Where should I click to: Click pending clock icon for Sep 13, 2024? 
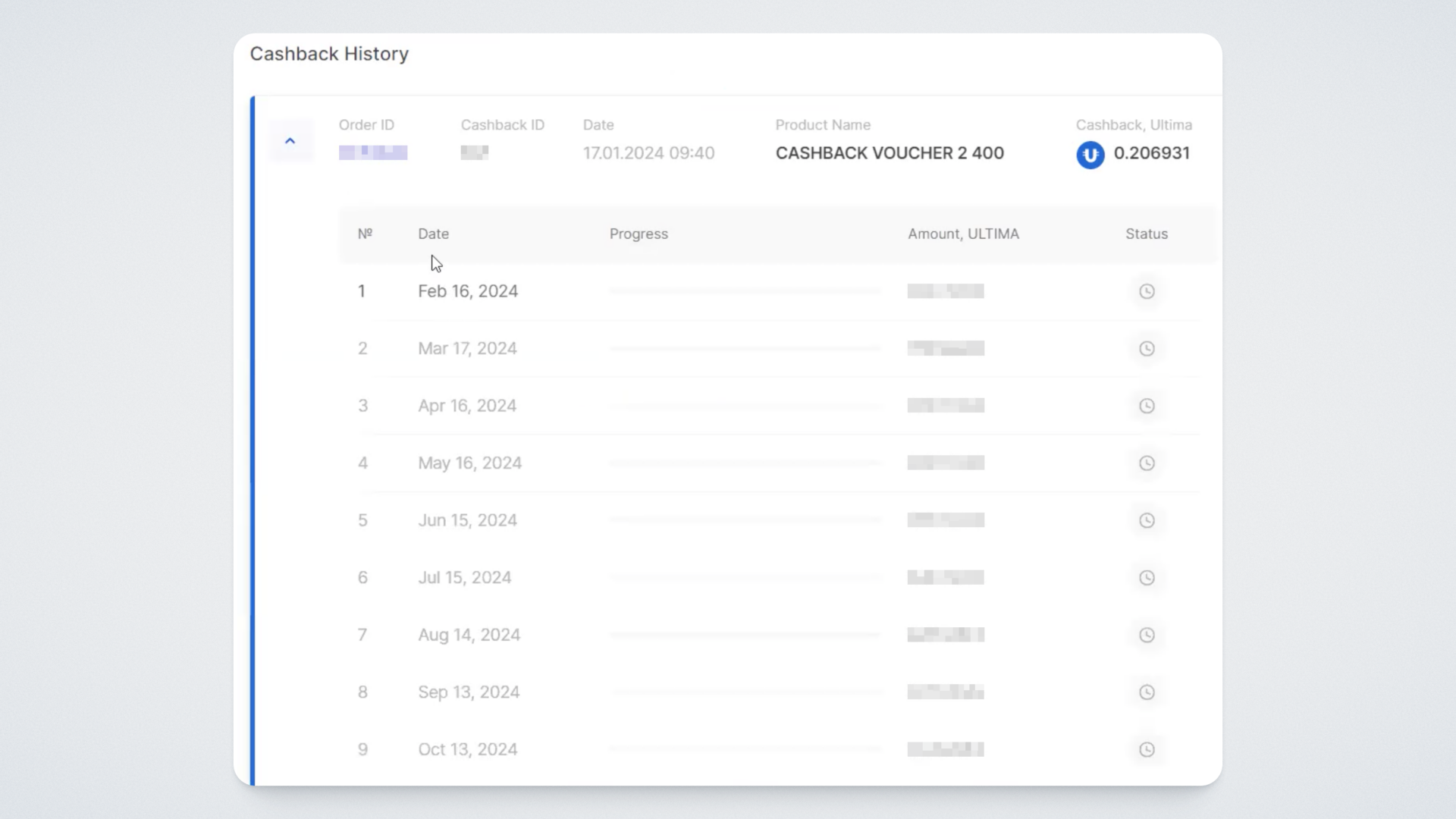(x=1147, y=692)
